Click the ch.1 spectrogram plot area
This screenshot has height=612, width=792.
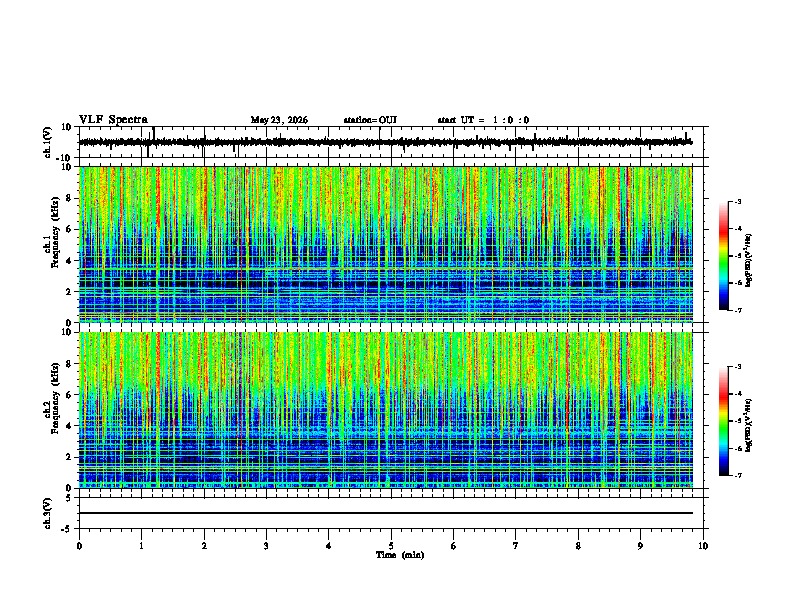pos(386,244)
